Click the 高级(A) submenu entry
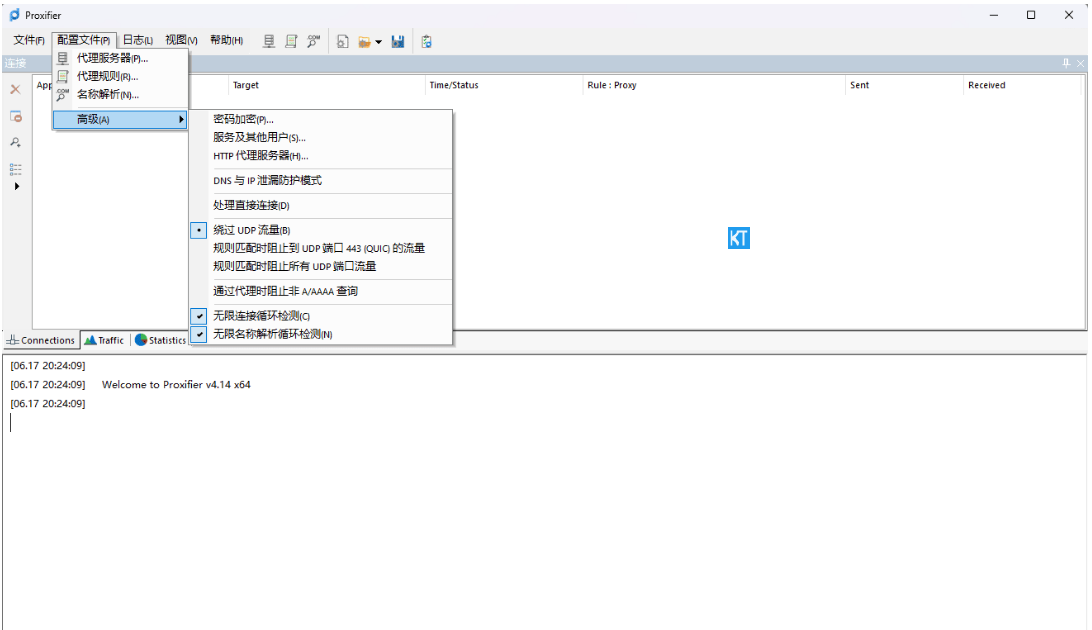The height and width of the screenshot is (630, 1092). (x=120, y=120)
